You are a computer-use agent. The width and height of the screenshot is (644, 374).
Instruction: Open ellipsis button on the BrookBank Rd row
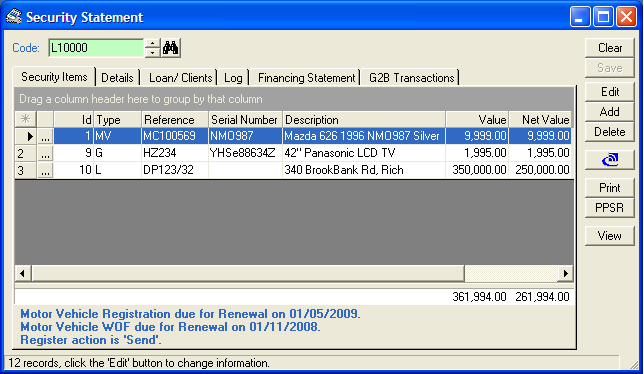tap(45, 170)
